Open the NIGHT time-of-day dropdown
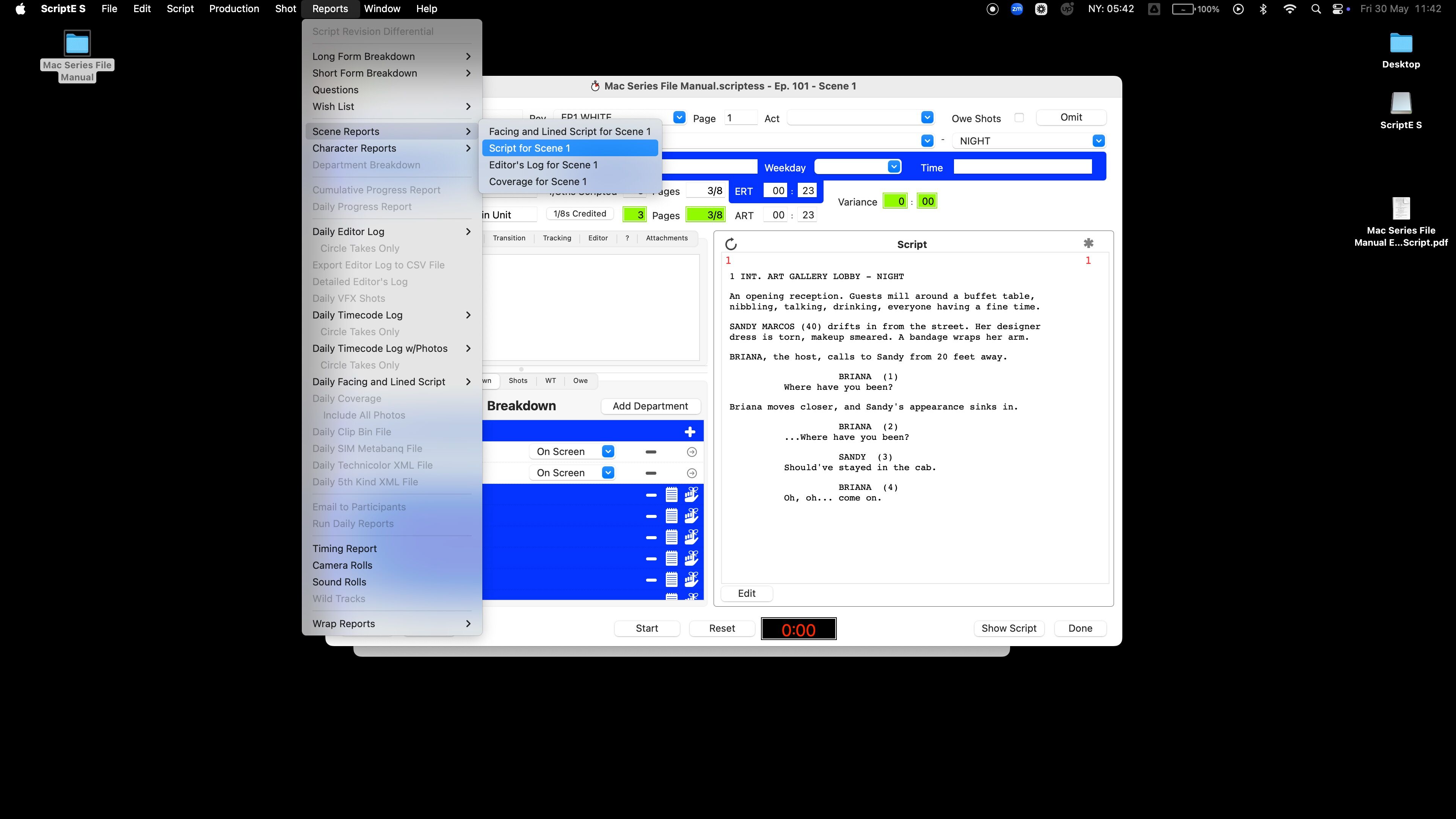This screenshot has width=1456, height=819. tap(1098, 141)
